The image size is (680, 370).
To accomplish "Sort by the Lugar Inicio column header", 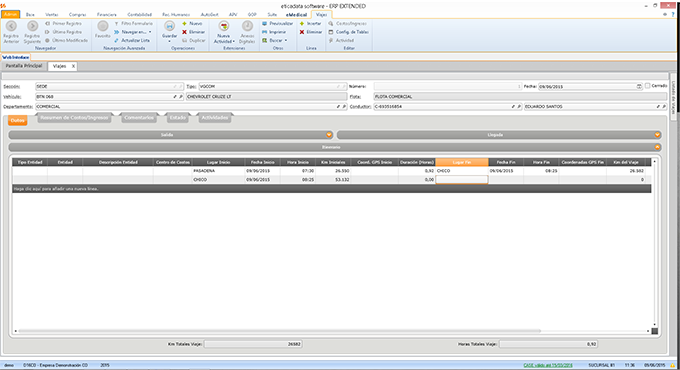I will [218, 162].
